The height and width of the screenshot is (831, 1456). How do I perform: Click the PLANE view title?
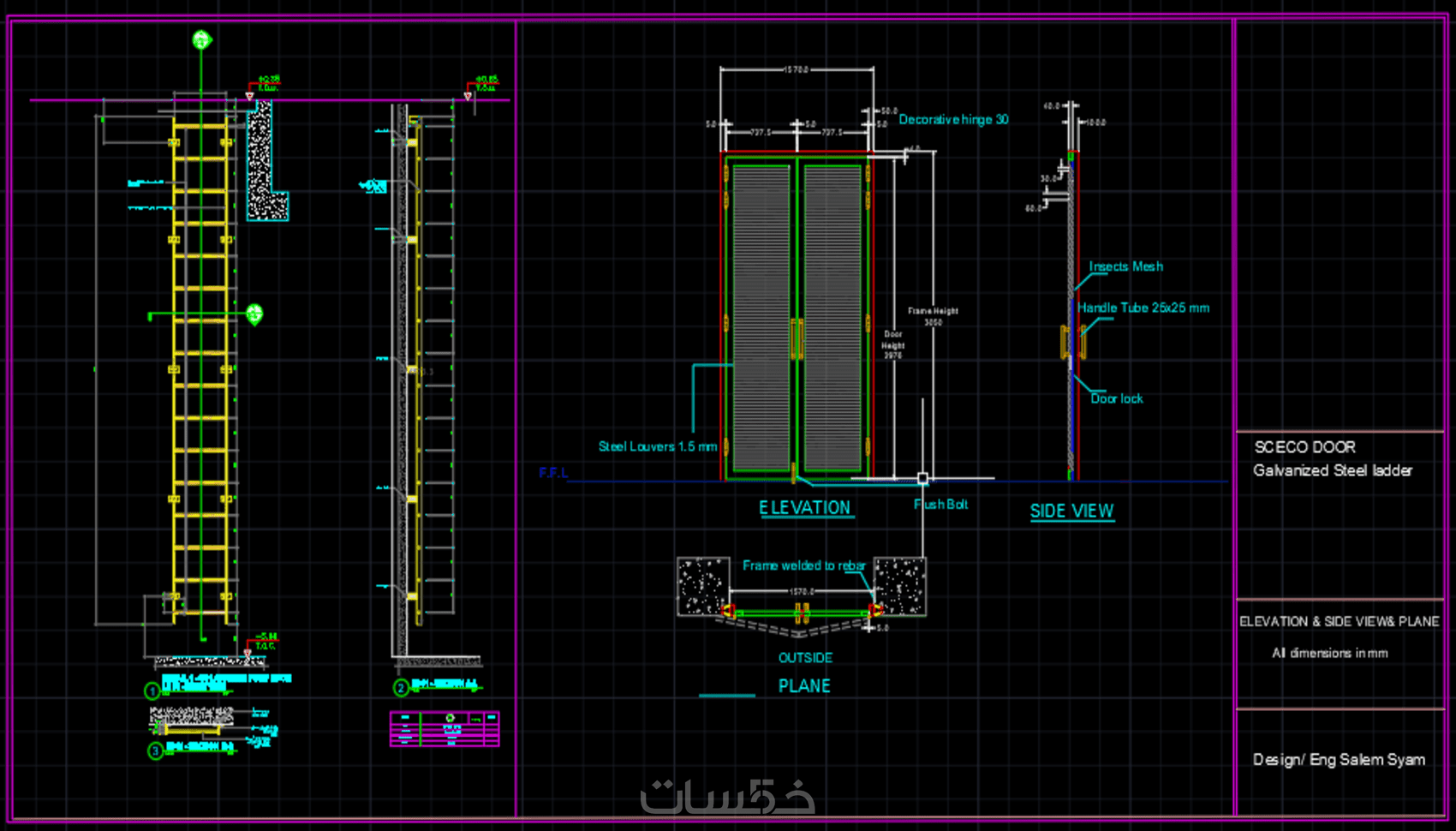(804, 686)
